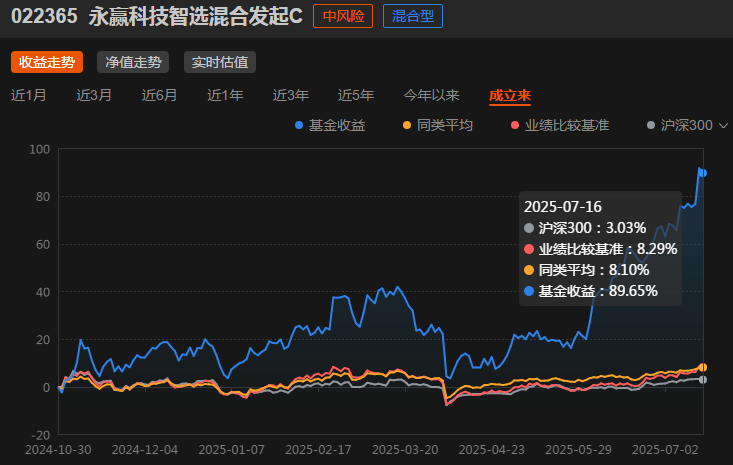Select the 近3年 time range
The width and height of the screenshot is (733, 465).
click(x=291, y=95)
